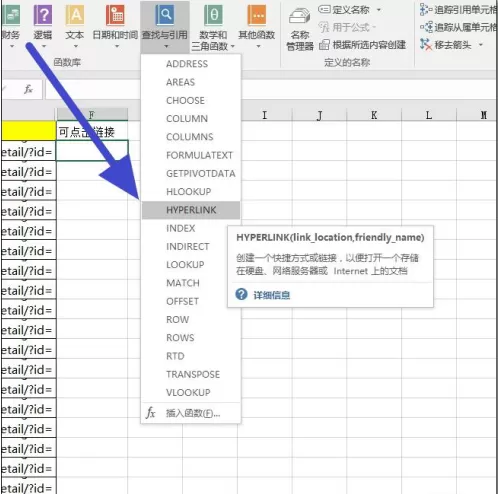Click the Define Name (定义名称) button
The height and width of the screenshot is (494, 498).
pos(344,10)
